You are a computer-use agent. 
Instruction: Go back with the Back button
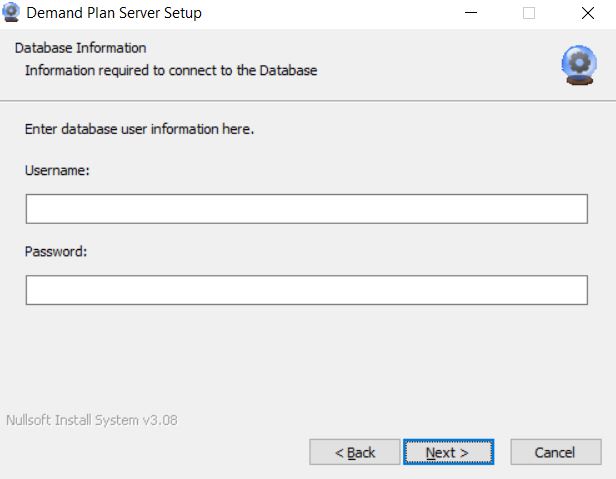[x=355, y=452]
